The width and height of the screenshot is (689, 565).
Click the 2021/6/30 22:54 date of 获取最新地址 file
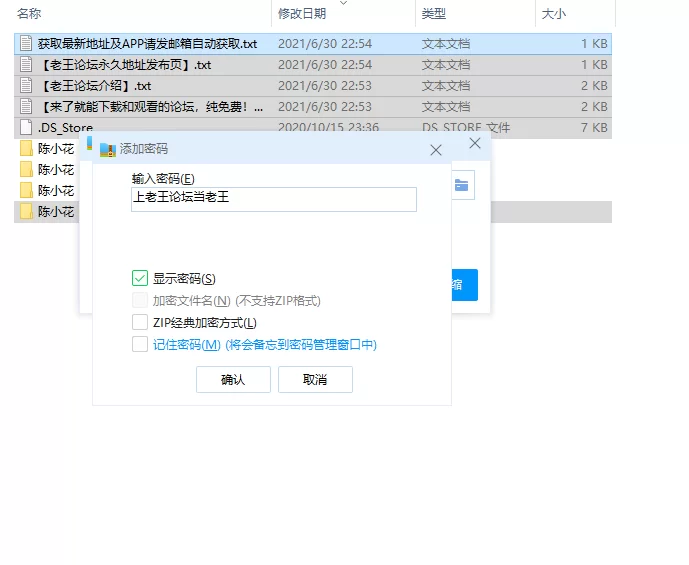(325, 43)
